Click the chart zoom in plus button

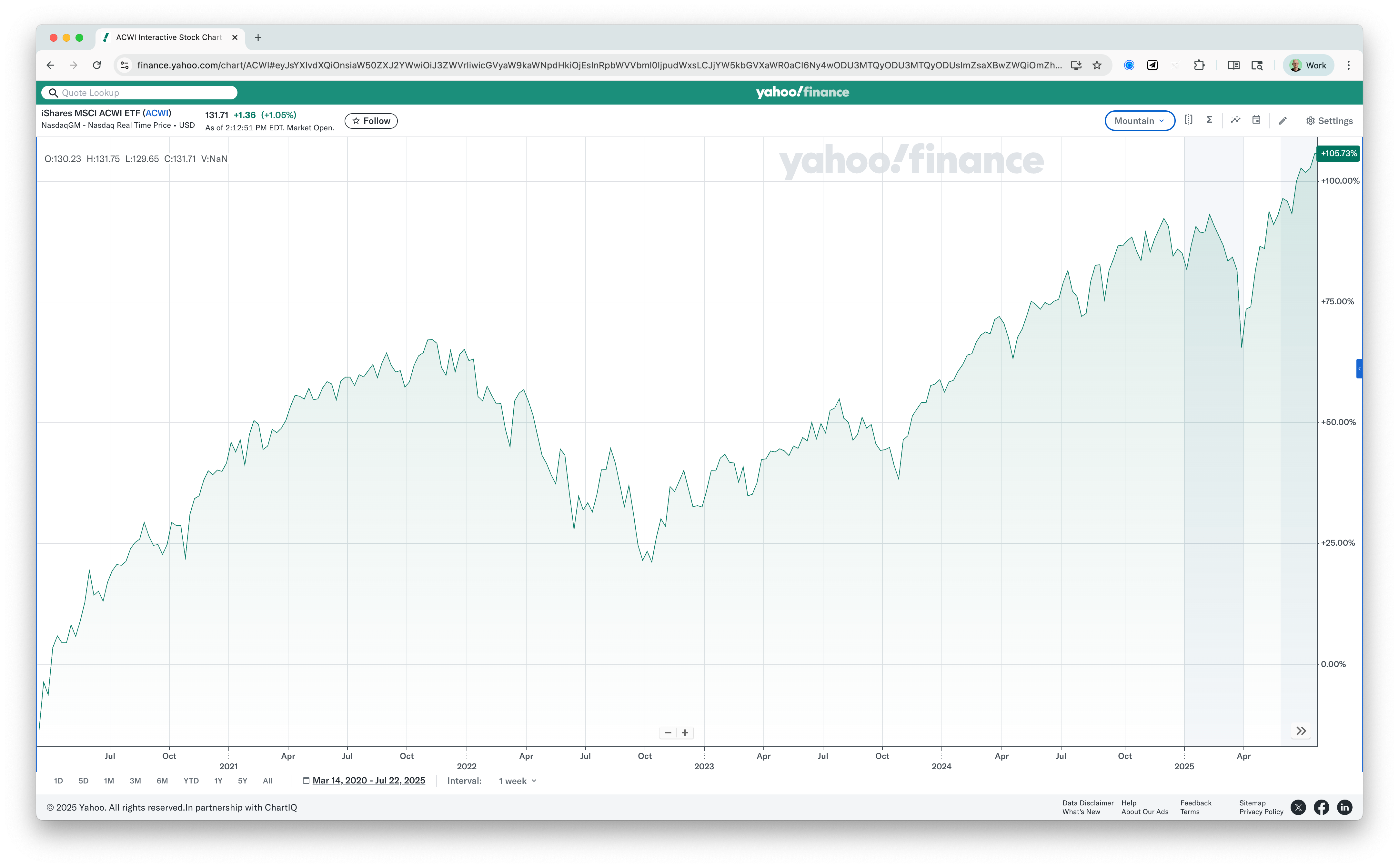click(685, 732)
